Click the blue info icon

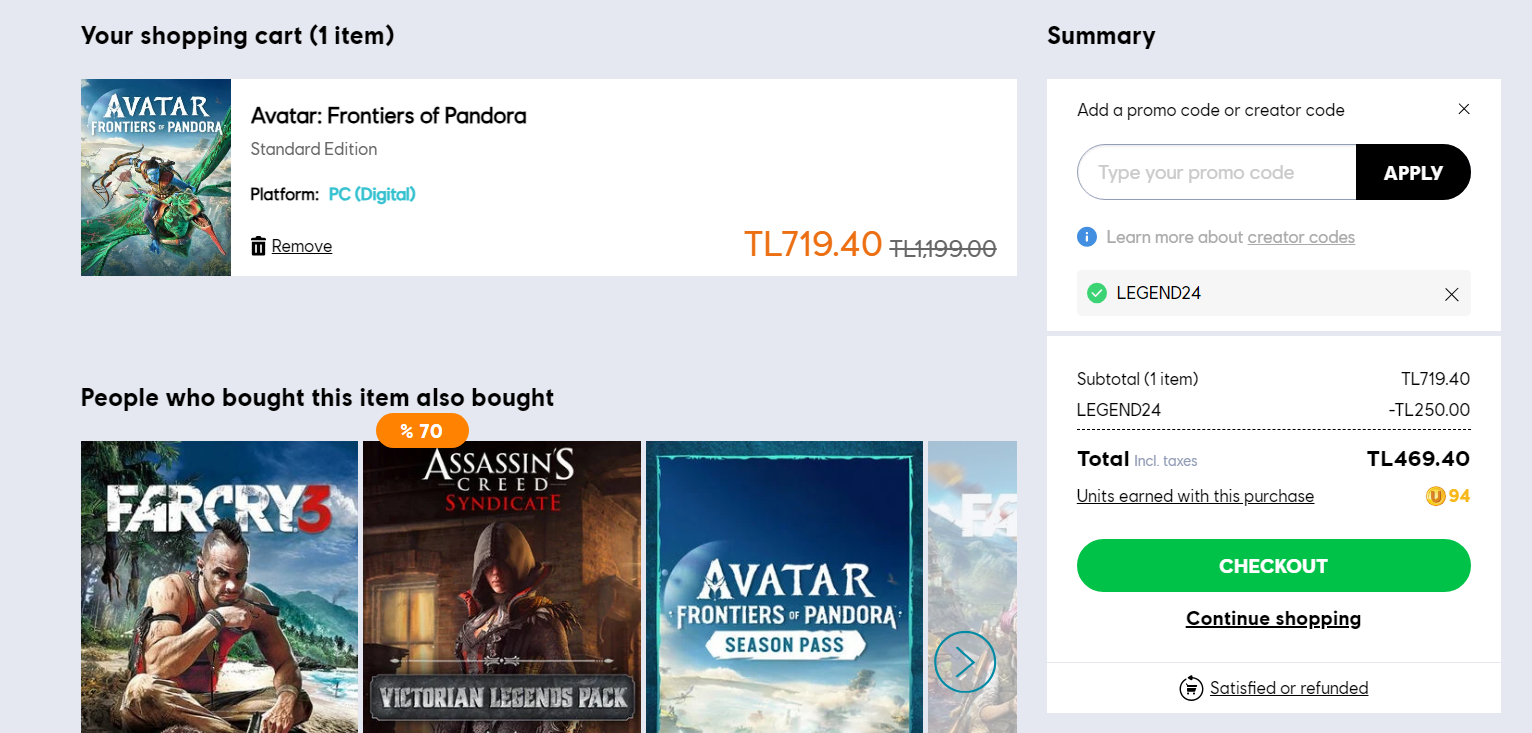1087,237
